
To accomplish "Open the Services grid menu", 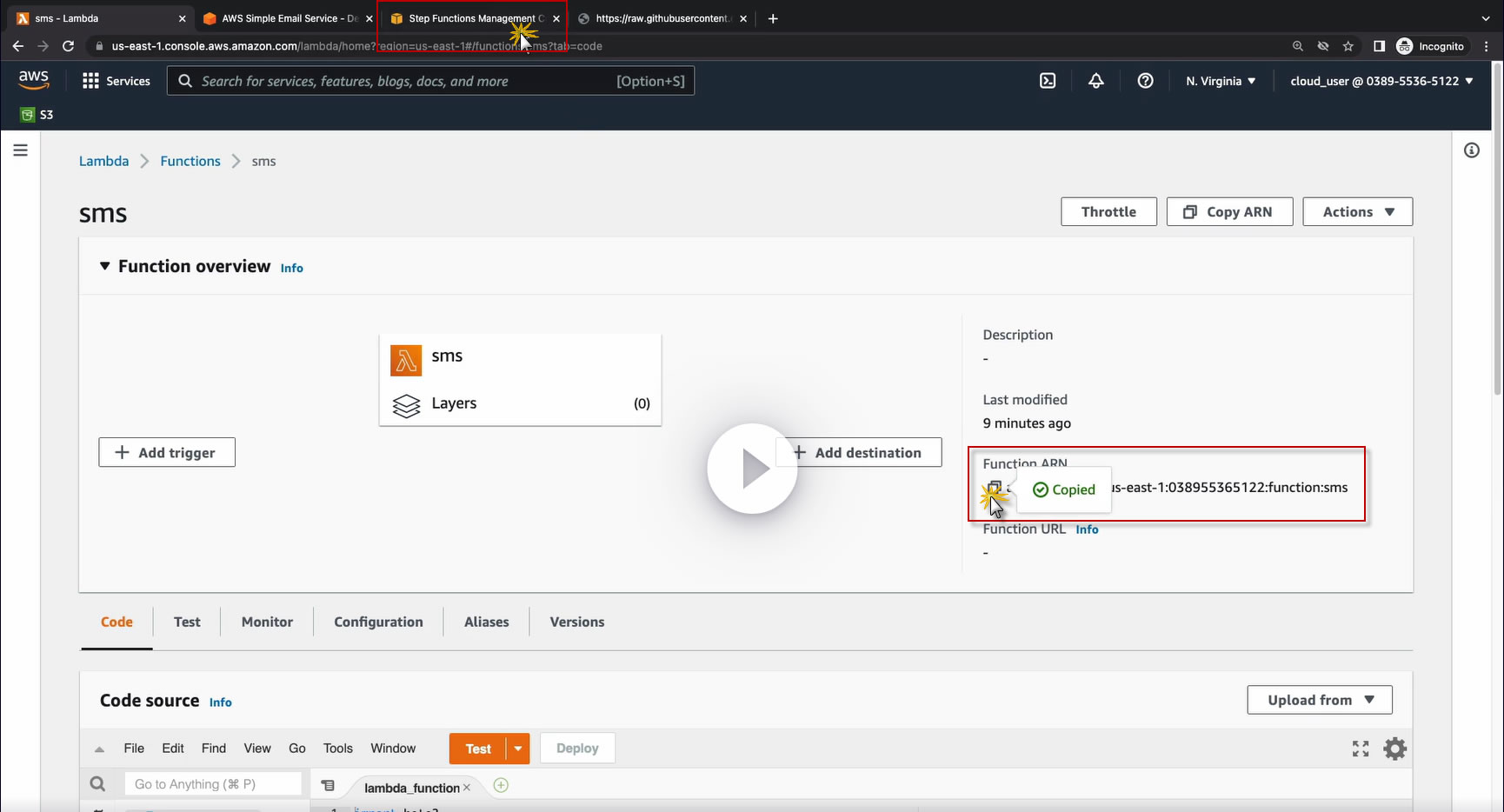I will 116,81.
